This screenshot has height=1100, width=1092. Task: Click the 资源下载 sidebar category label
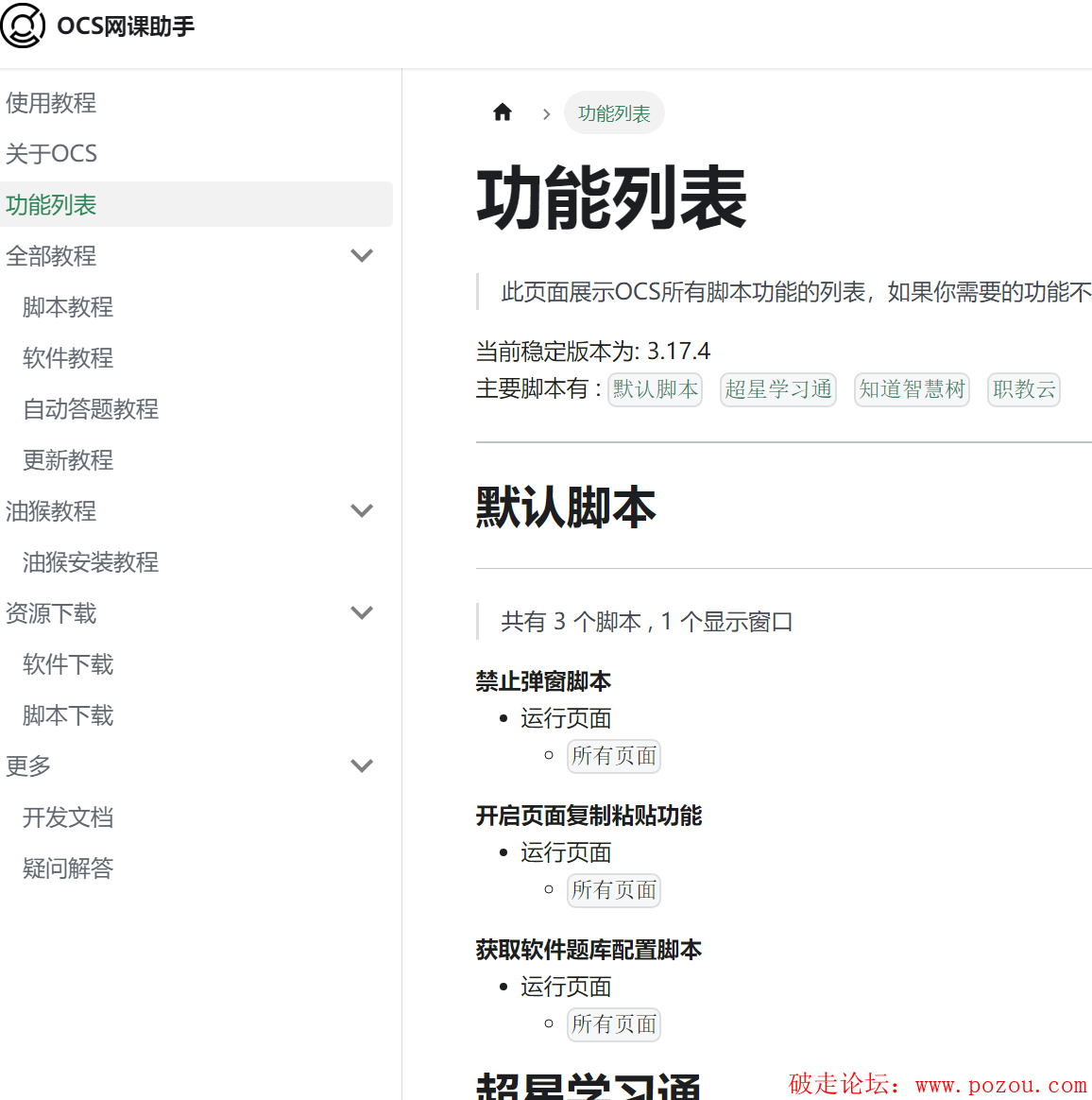tap(51, 612)
